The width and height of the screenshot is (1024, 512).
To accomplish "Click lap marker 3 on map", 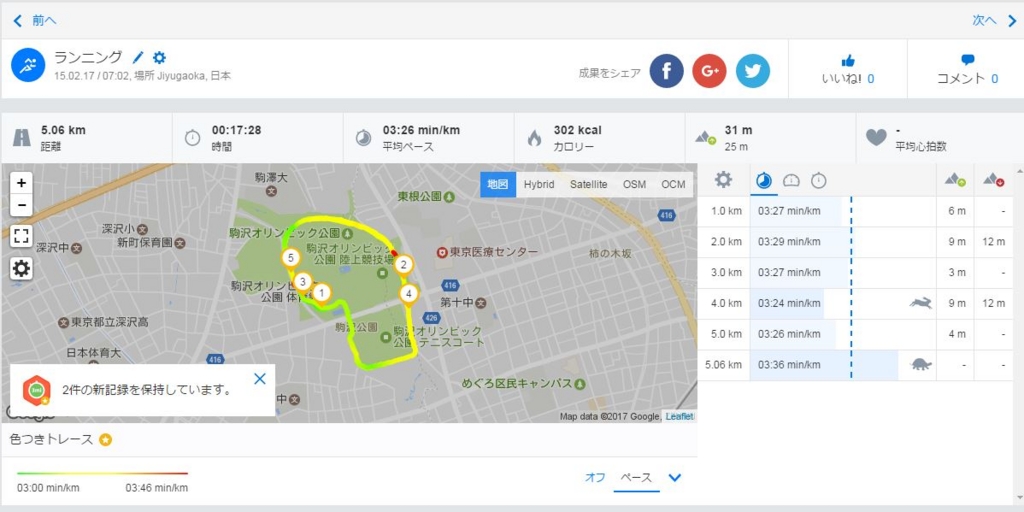I will [302, 282].
